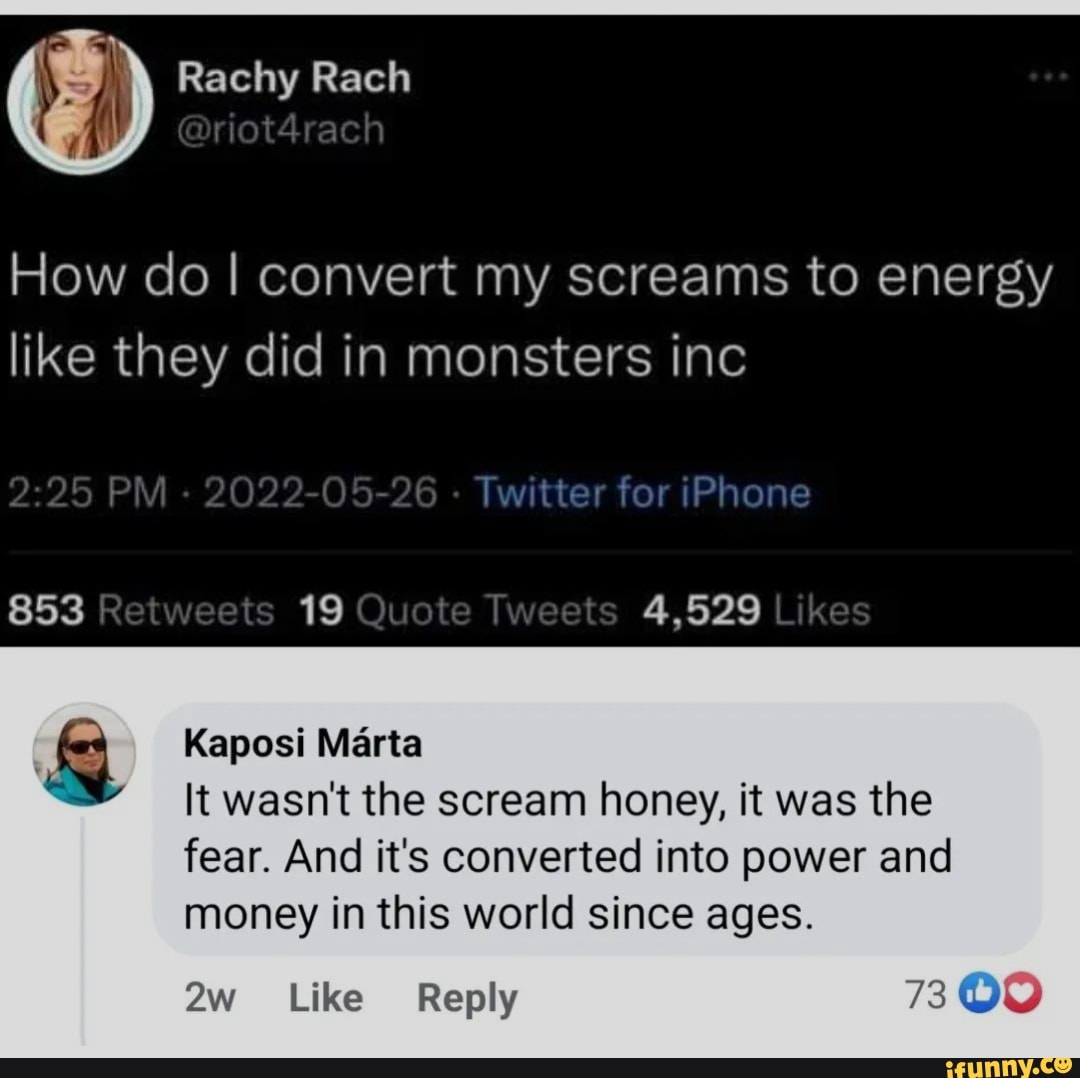The height and width of the screenshot is (1078, 1080).
Task: Click the Twitter for iPhone source link
Action: click(x=644, y=492)
